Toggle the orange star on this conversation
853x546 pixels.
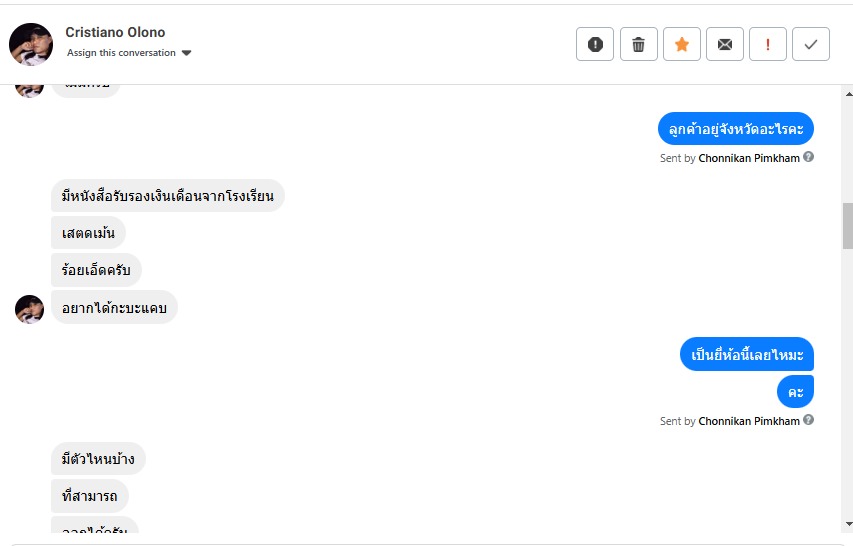[682, 44]
